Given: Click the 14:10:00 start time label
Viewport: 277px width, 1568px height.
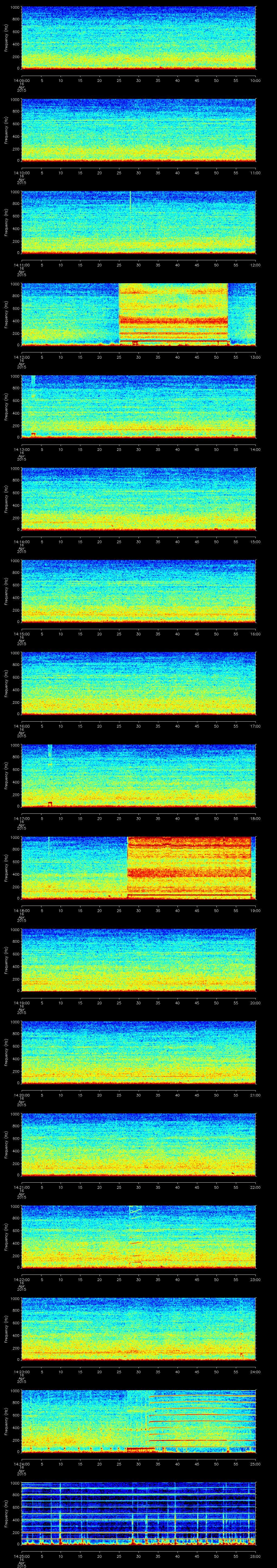Looking at the screenshot, I should click(21, 173).
